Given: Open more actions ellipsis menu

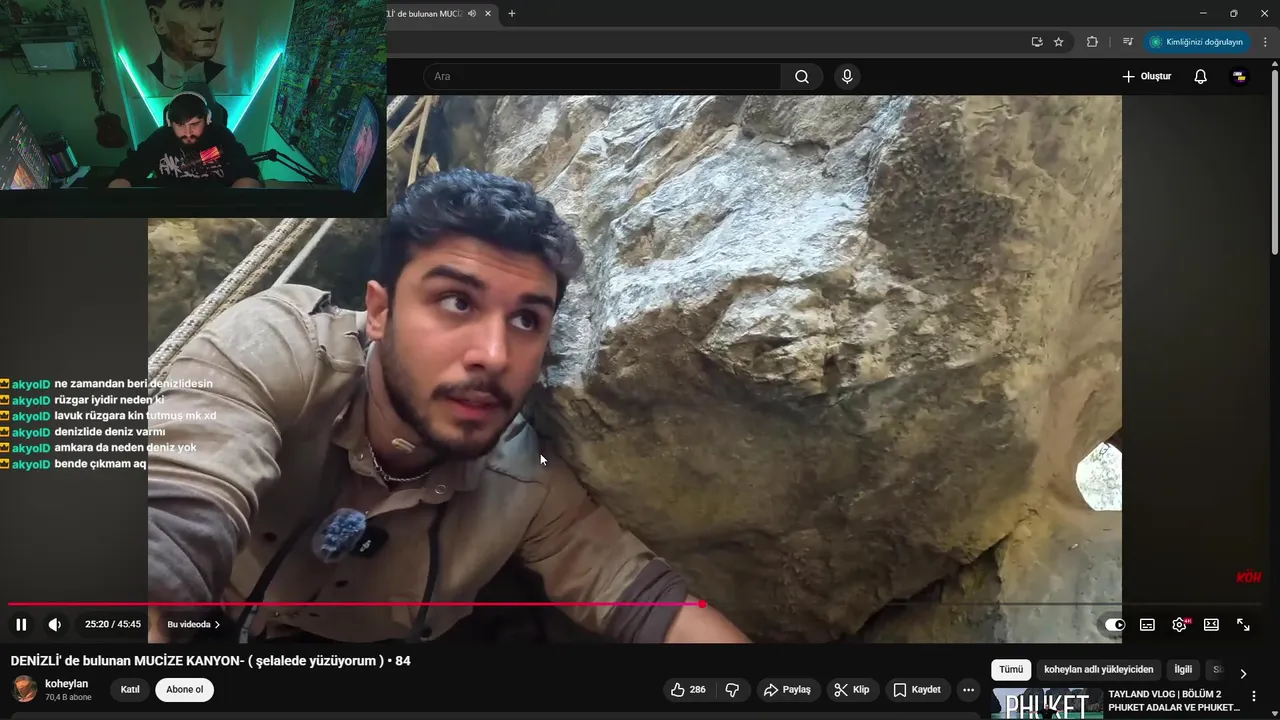Looking at the screenshot, I should click(968, 690).
